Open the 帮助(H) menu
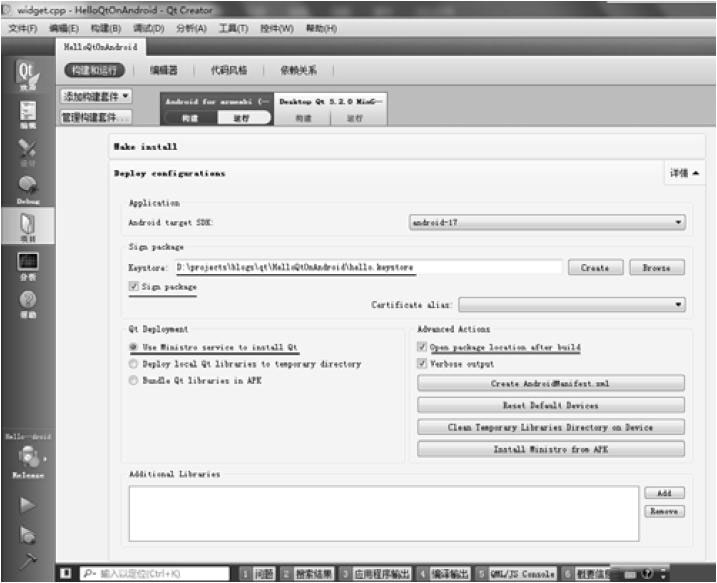 [321, 28]
